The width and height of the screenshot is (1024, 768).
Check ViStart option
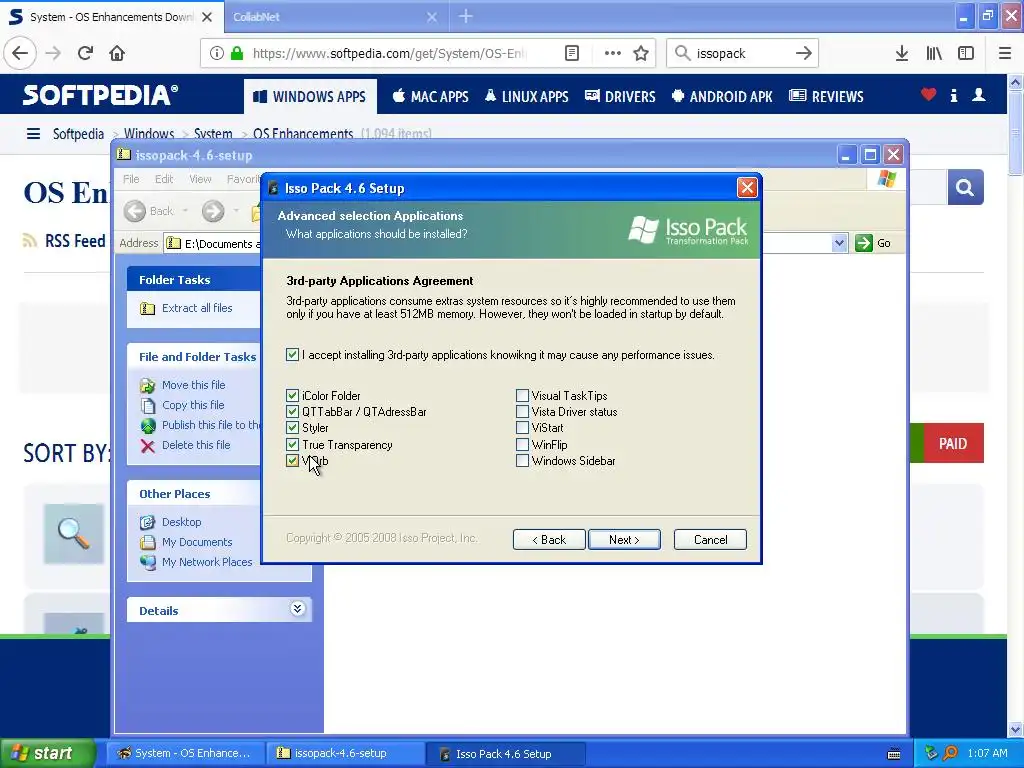(x=522, y=428)
